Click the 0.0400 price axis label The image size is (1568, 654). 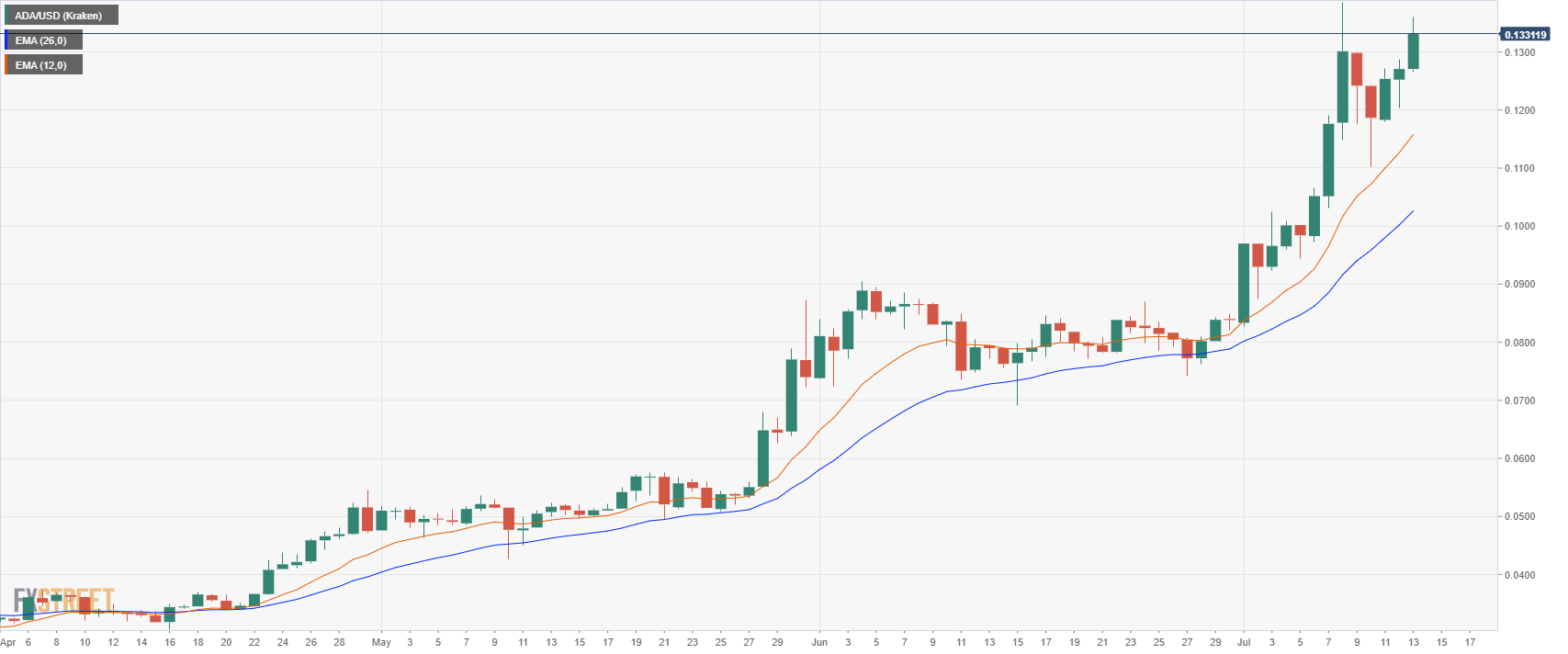pyautogui.click(x=1519, y=575)
